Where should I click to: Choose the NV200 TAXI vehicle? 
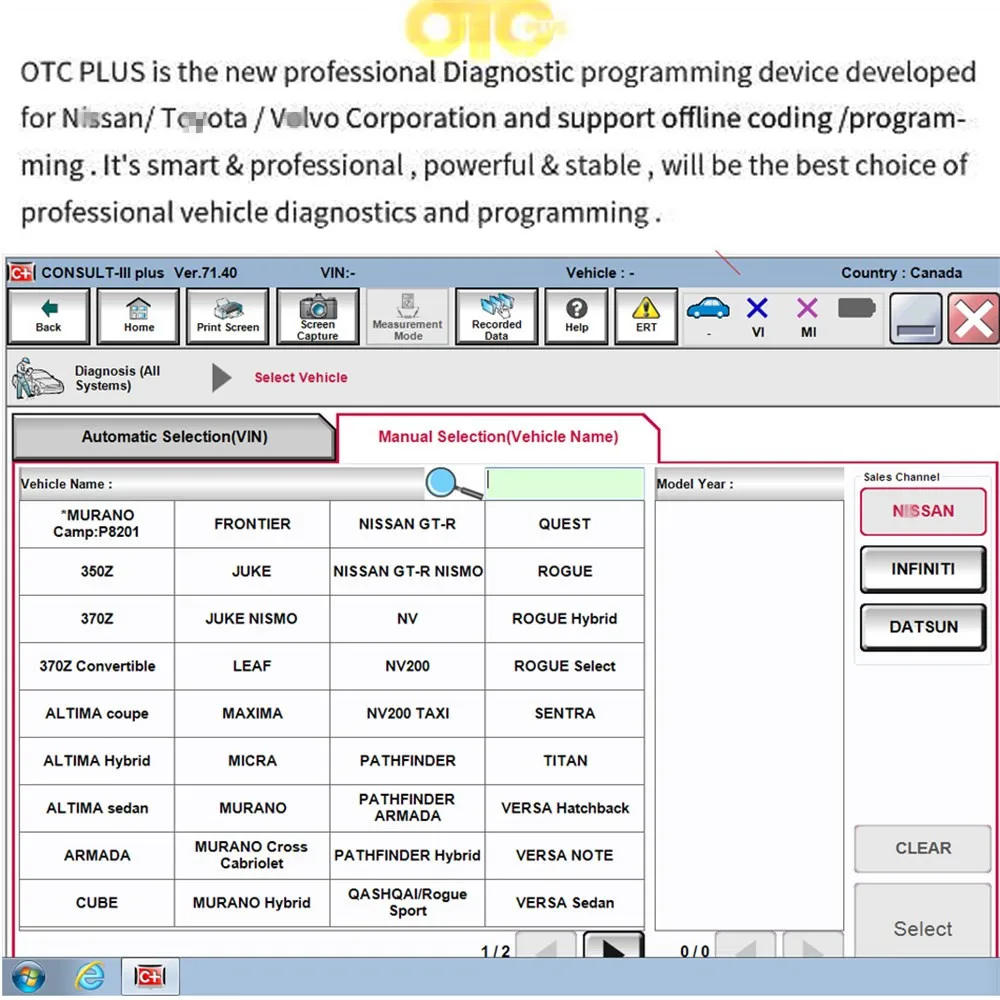408,713
